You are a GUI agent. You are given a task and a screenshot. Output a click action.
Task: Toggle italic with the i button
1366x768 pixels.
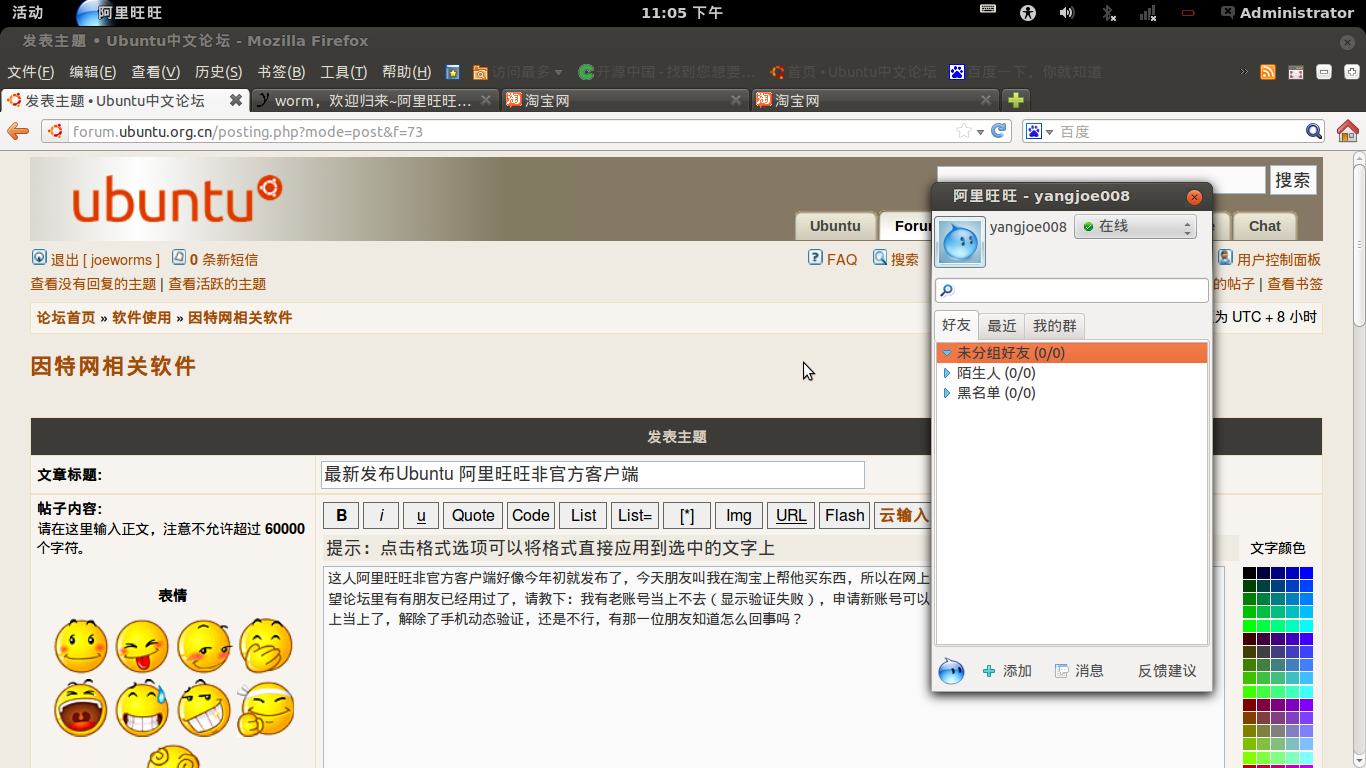pos(381,515)
